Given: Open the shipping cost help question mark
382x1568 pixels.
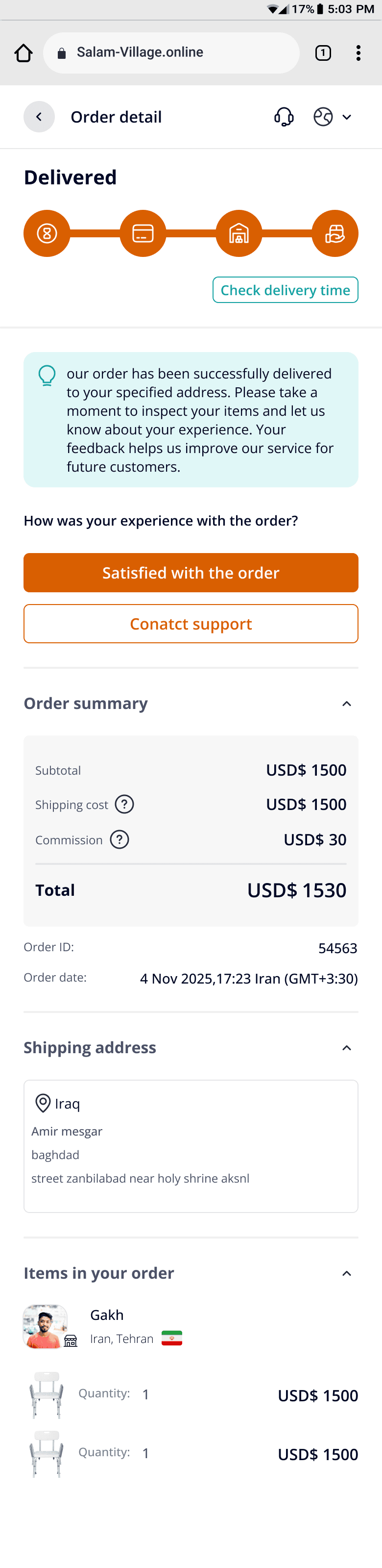Looking at the screenshot, I should 125,804.
